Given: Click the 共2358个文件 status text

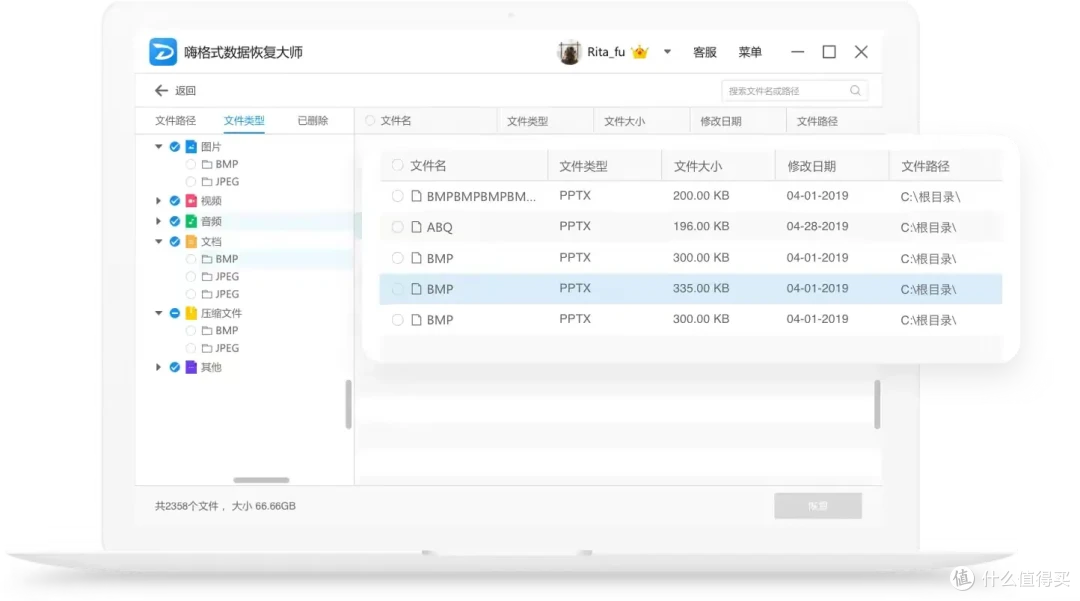Looking at the screenshot, I should (x=186, y=506).
